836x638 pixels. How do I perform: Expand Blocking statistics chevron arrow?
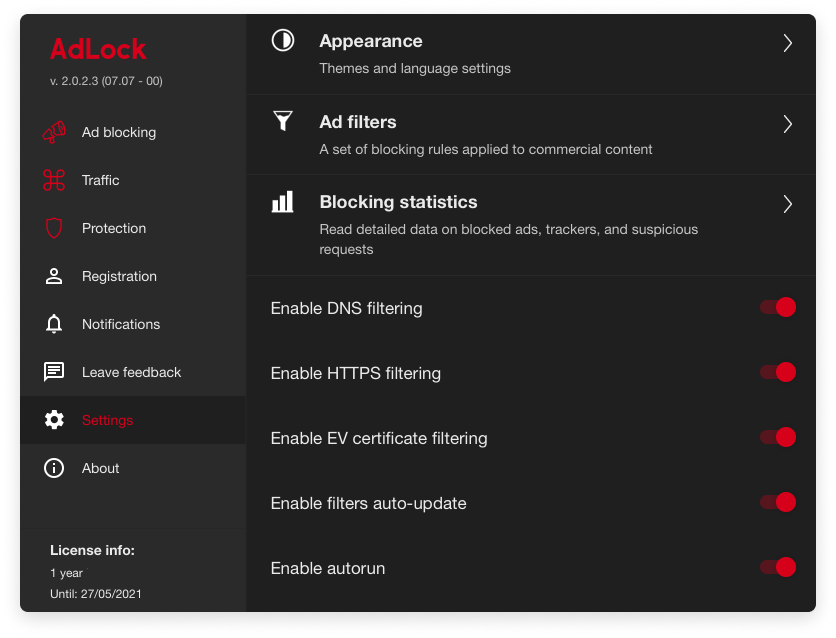tap(787, 204)
